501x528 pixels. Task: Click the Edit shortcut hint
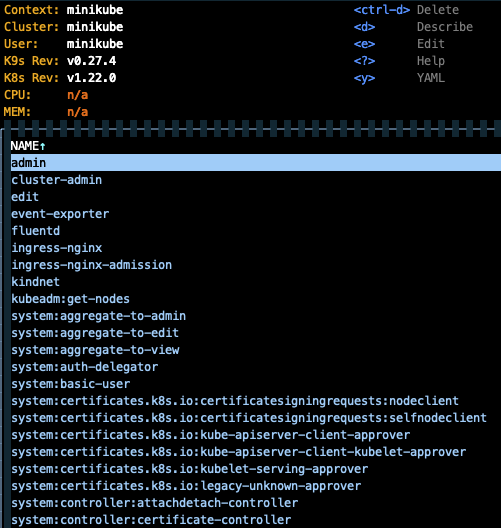[399, 44]
